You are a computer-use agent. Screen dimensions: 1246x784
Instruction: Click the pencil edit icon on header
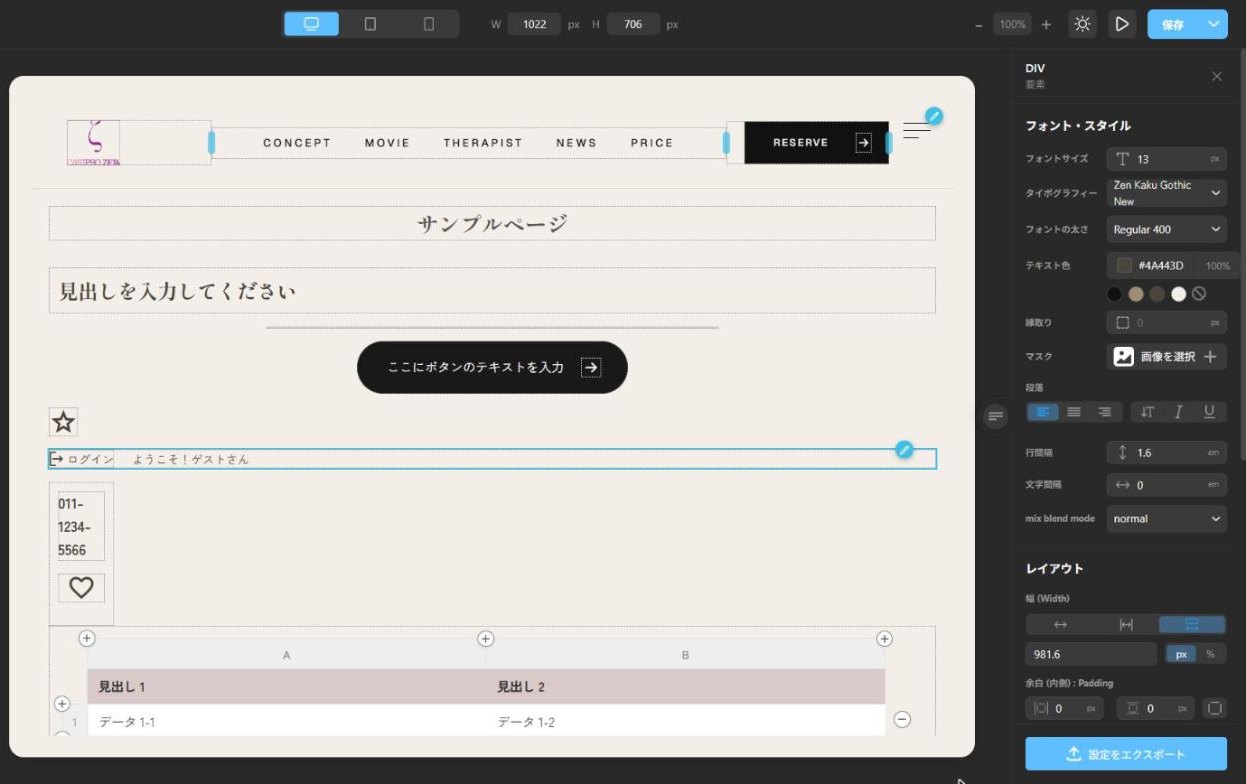[934, 116]
